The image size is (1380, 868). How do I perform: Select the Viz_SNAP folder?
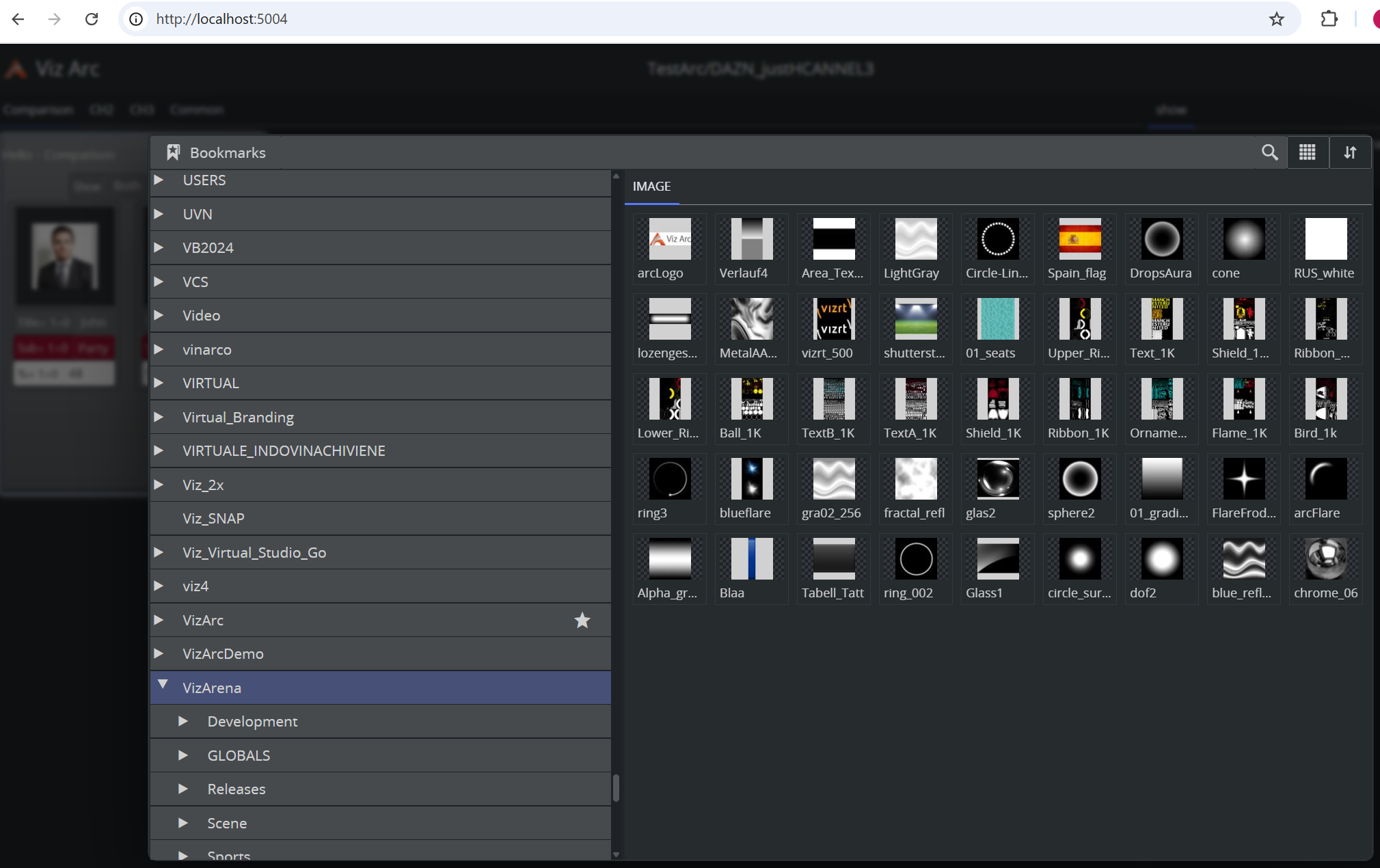pyautogui.click(x=213, y=518)
